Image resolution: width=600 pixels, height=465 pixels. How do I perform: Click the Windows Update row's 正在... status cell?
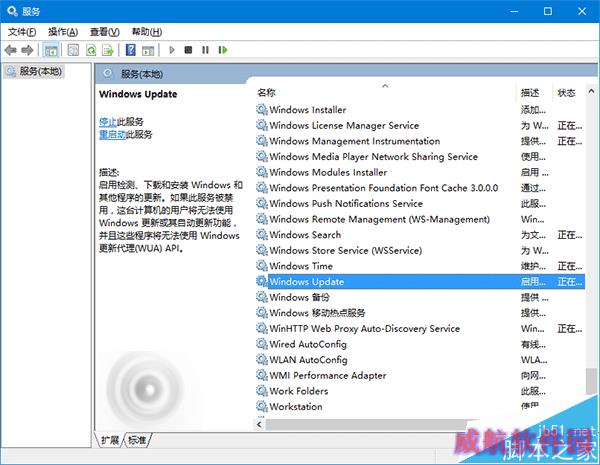click(570, 282)
